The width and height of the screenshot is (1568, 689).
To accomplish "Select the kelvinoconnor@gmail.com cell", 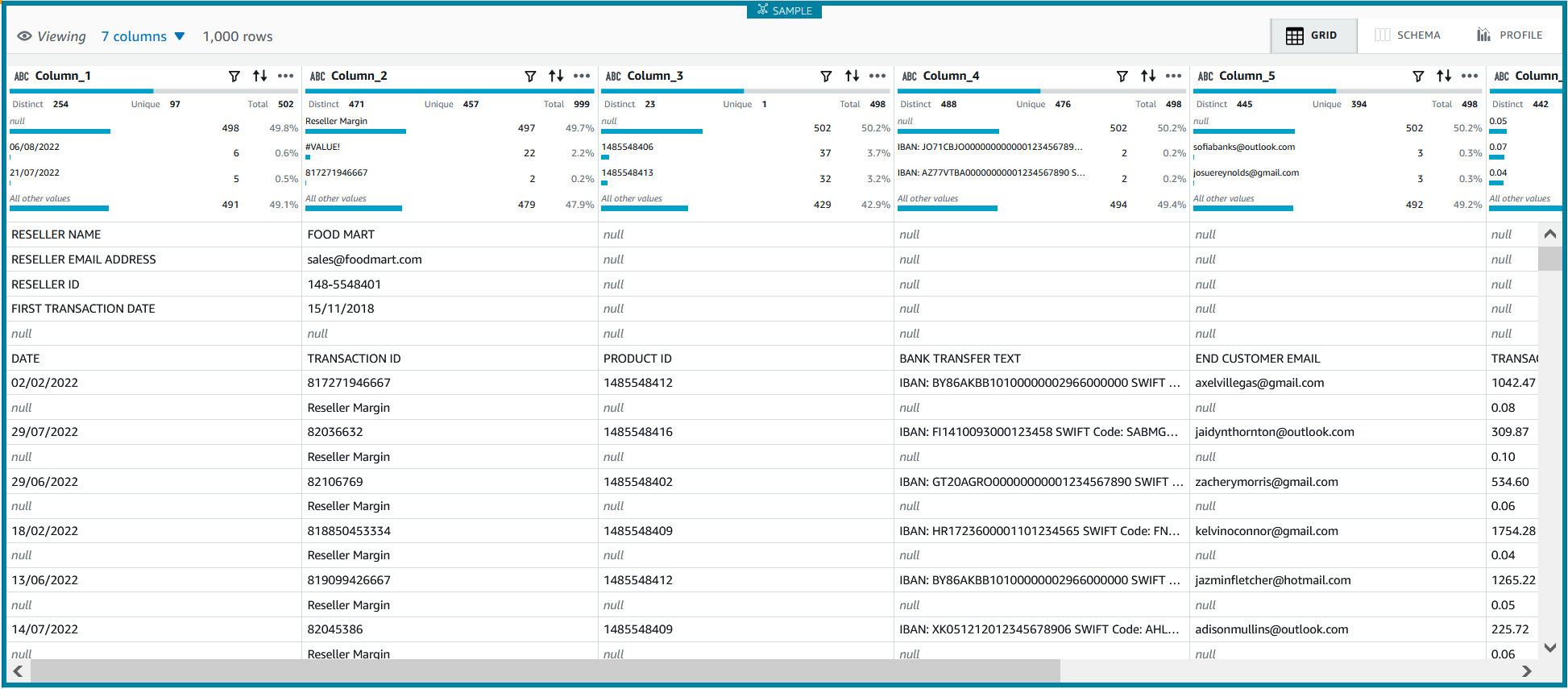I will pyautogui.click(x=1338, y=531).
